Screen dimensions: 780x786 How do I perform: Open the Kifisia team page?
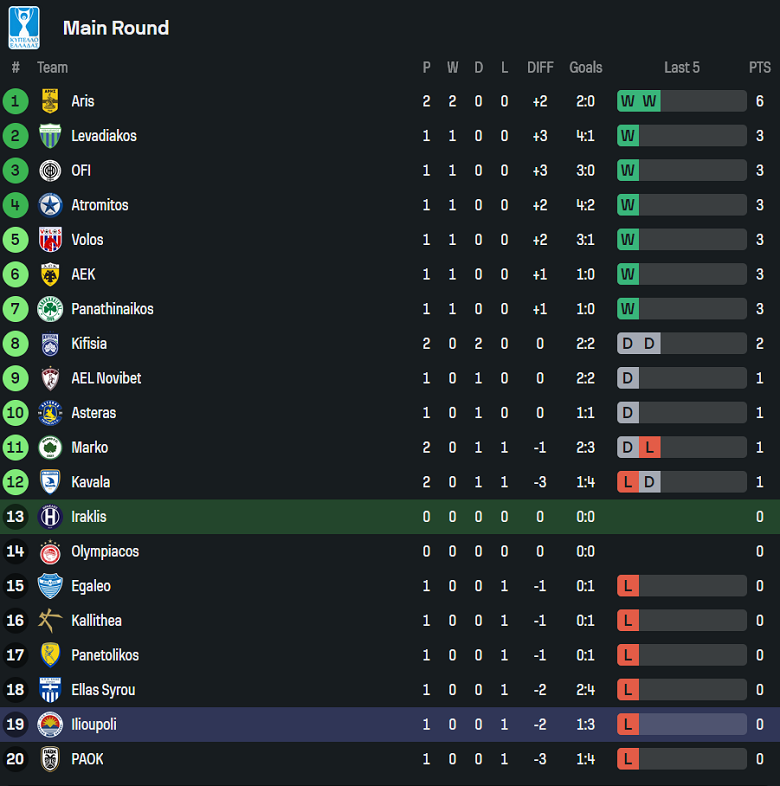click(x=89, y=344)
